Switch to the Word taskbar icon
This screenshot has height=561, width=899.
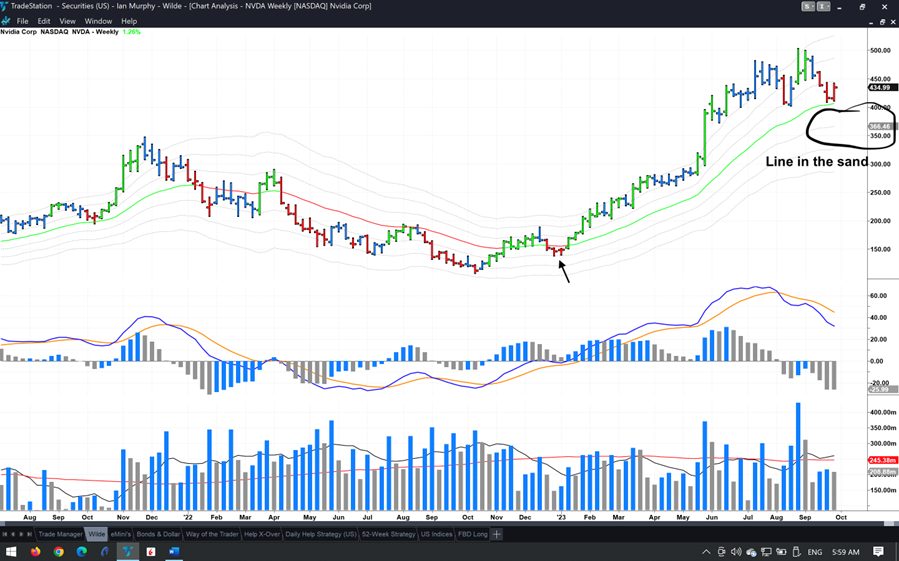tap(174, 551)
